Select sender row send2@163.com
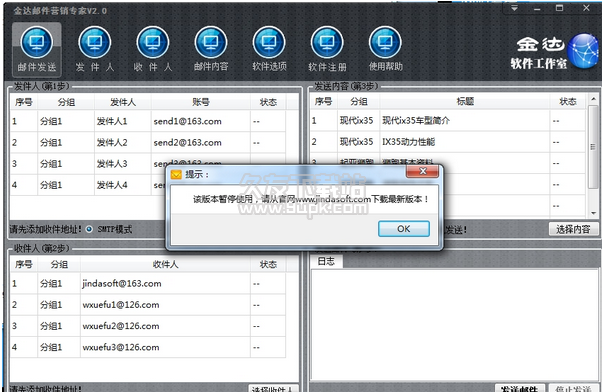Viewport: 603px width, 392px height. pyautogui.click(x=148, y=143)
